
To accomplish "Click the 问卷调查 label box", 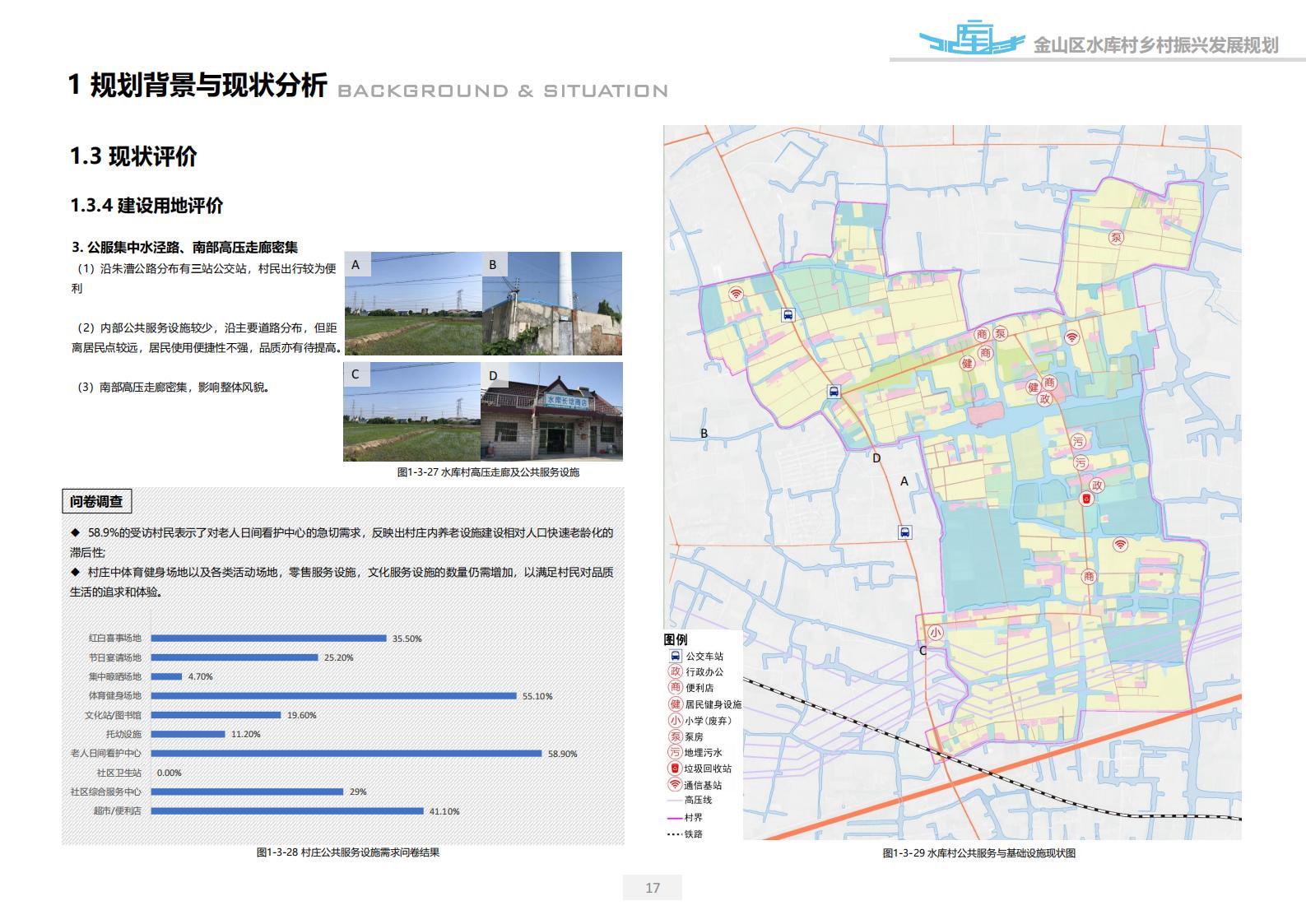I will 96,501.
